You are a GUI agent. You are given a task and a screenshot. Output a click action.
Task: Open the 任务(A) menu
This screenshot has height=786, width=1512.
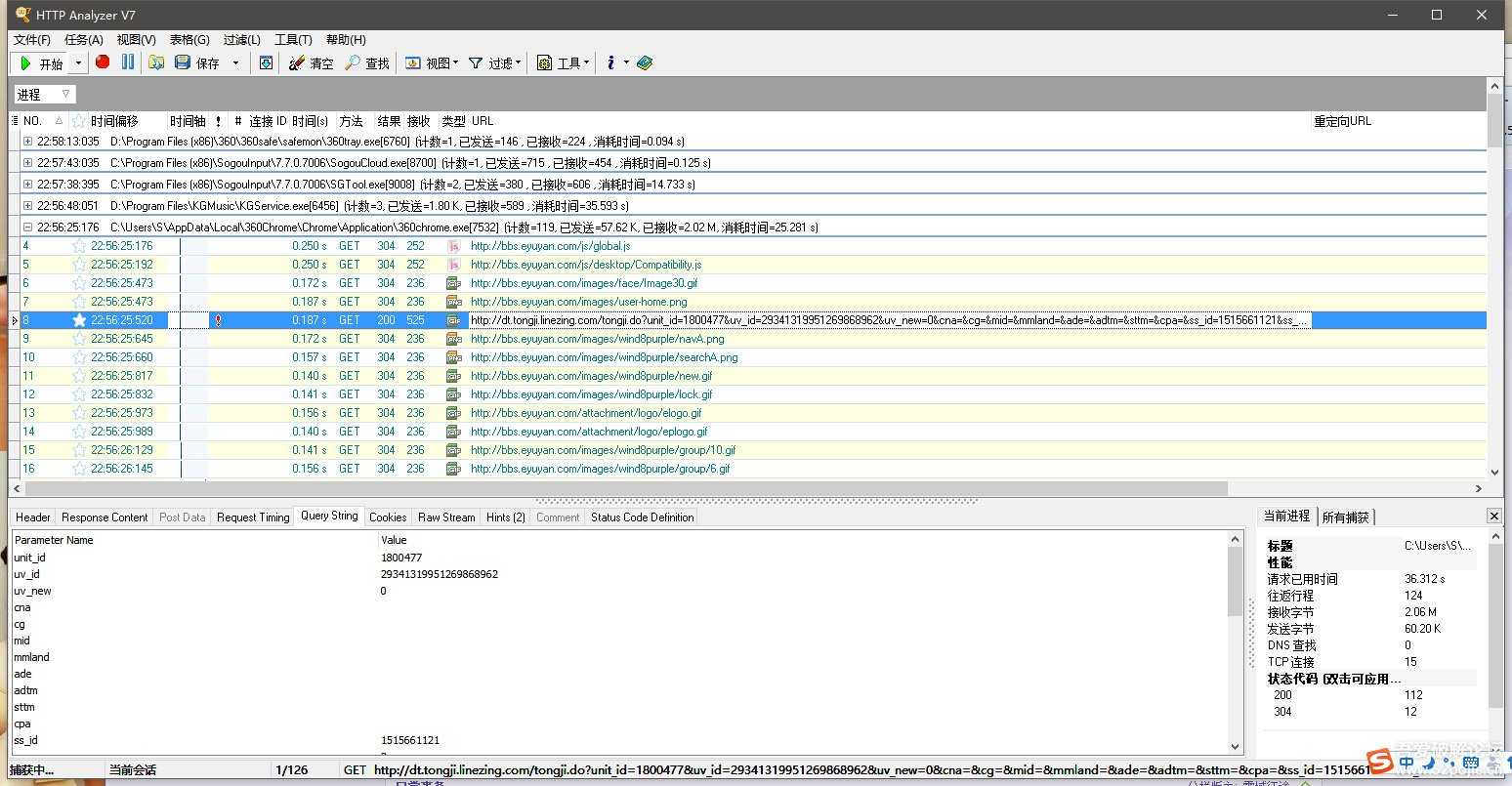[84, 39]
